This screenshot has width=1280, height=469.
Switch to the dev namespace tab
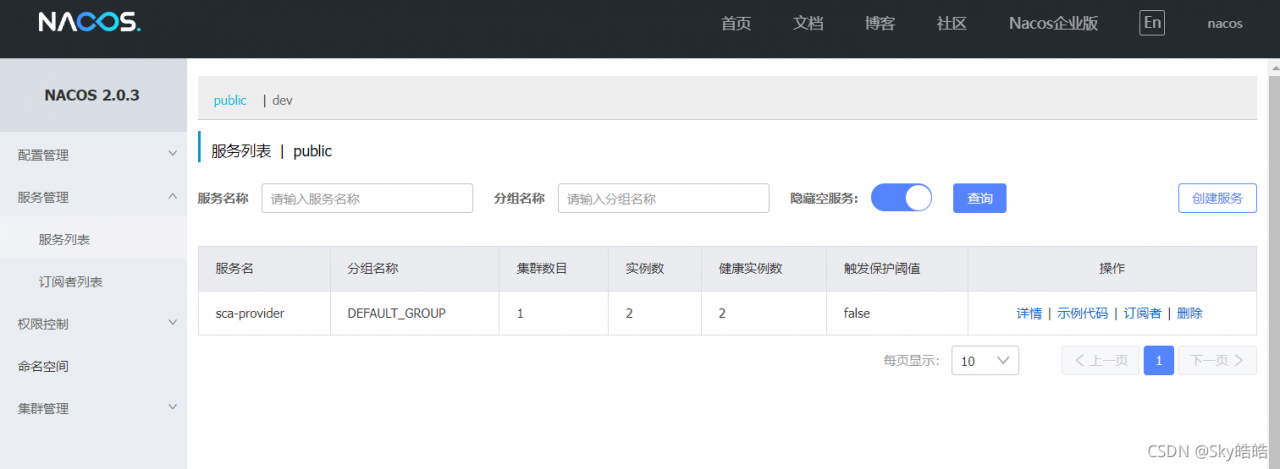pos(282,101)
